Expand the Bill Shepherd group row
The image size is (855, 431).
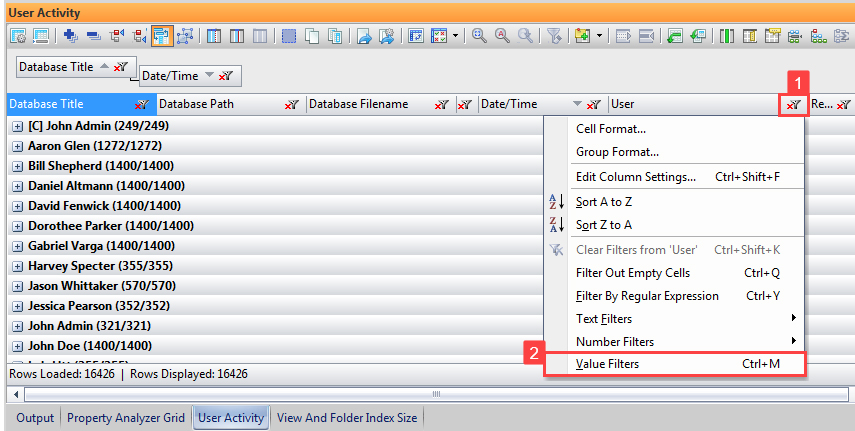point(17,166)
